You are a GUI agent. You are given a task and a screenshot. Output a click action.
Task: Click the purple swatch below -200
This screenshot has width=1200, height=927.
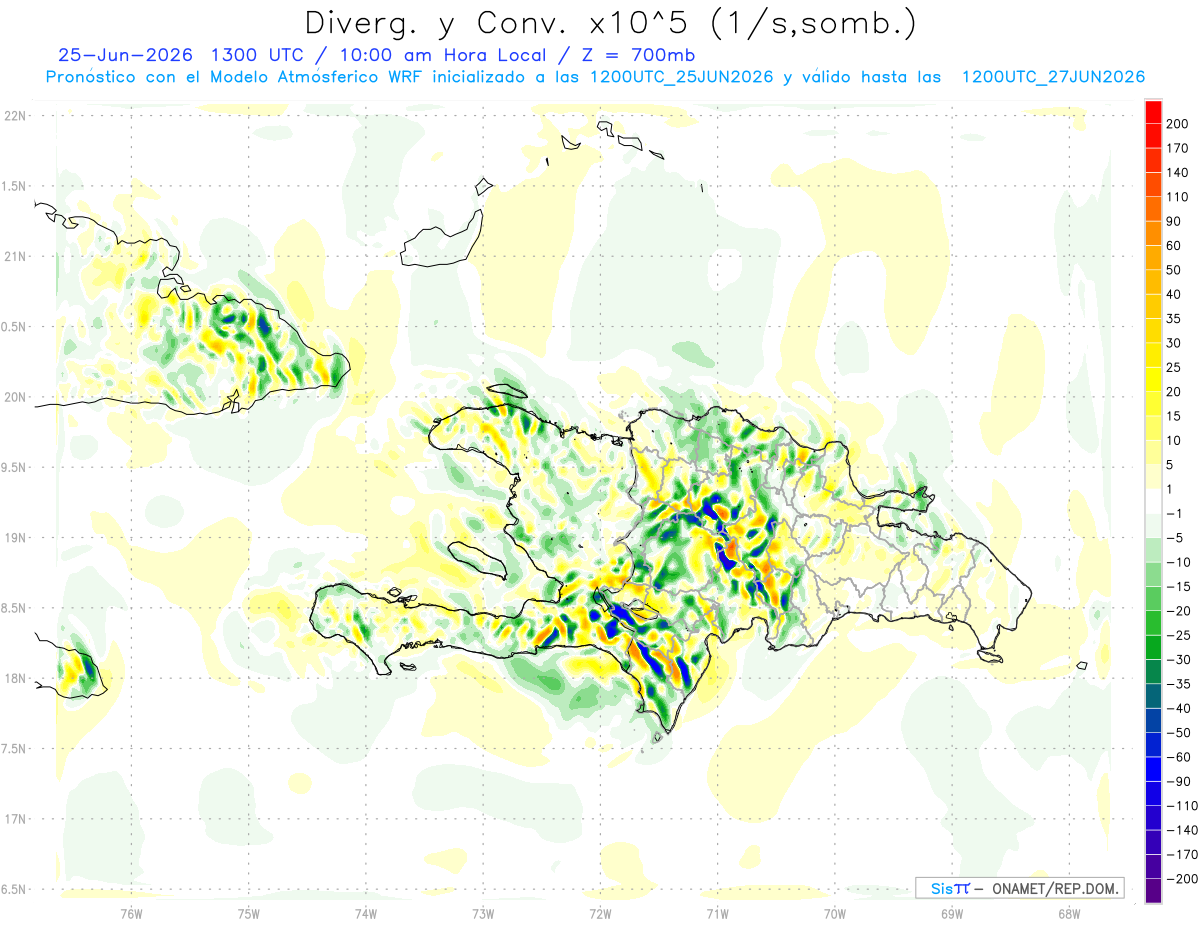click(1153, 892)
